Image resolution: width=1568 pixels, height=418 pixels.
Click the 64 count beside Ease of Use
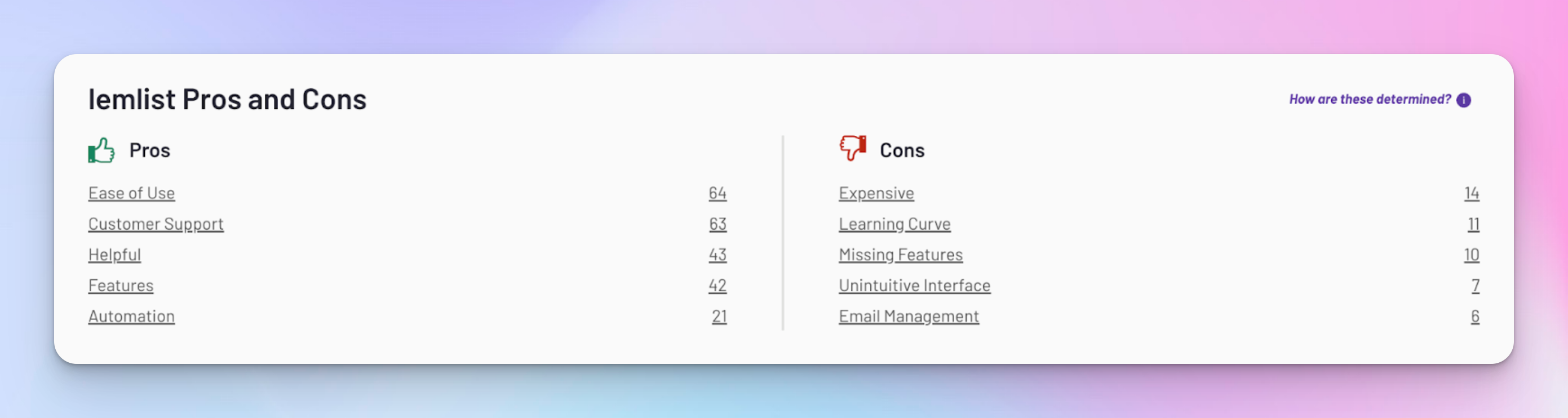717,193
